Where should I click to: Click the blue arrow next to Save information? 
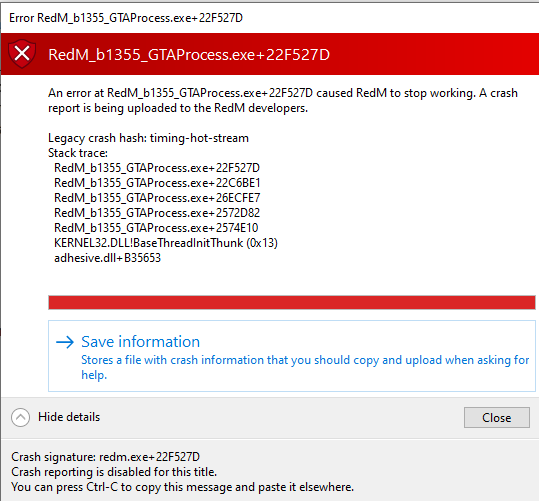tap(65, 342)
